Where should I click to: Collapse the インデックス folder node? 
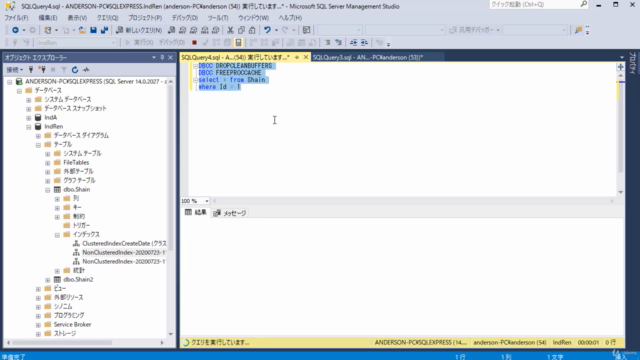point(57,235)
